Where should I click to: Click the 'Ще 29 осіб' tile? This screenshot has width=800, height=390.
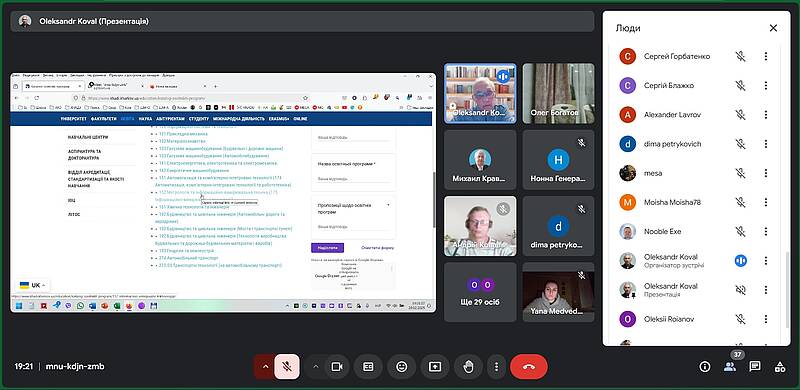click(480, 292)
